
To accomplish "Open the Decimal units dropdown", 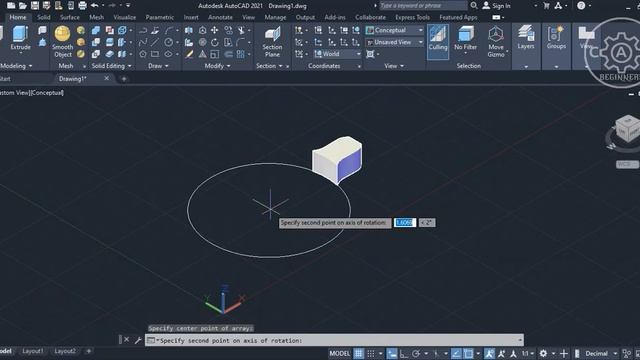I will (601, 353).
